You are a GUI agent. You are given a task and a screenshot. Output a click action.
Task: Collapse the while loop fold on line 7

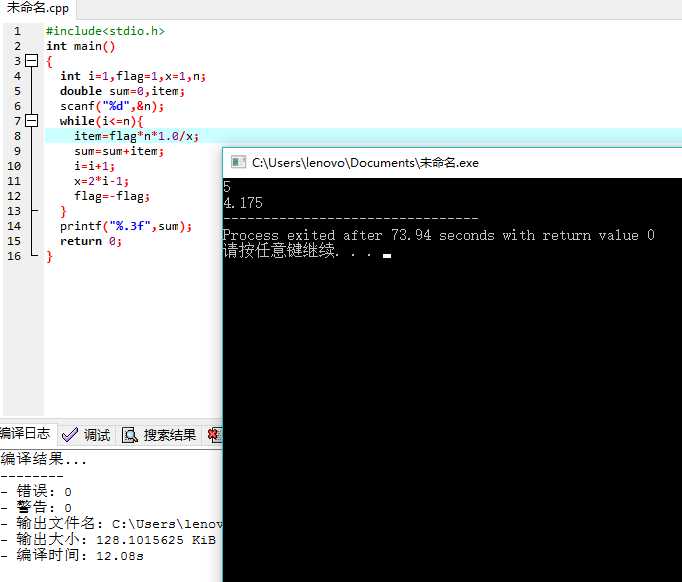(31, 120)
